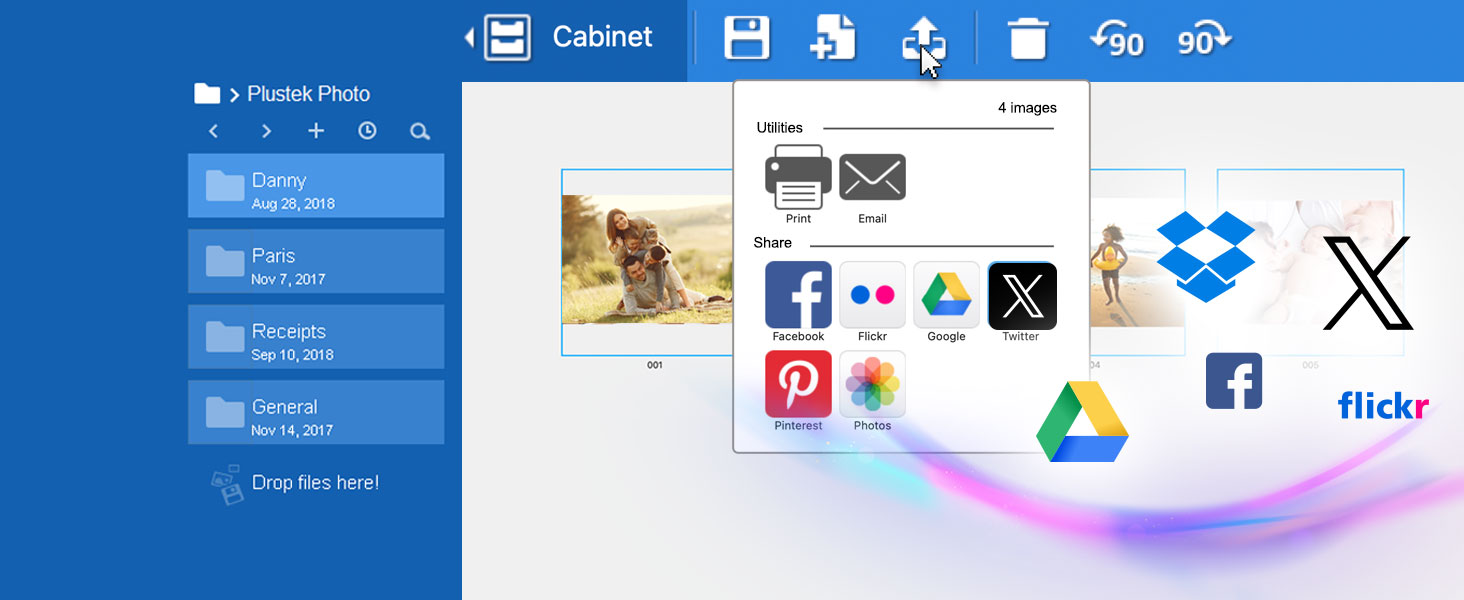Select beach child thumbnail 004
Viewport: 1464px width, 600px height.
pos(1137,262)
